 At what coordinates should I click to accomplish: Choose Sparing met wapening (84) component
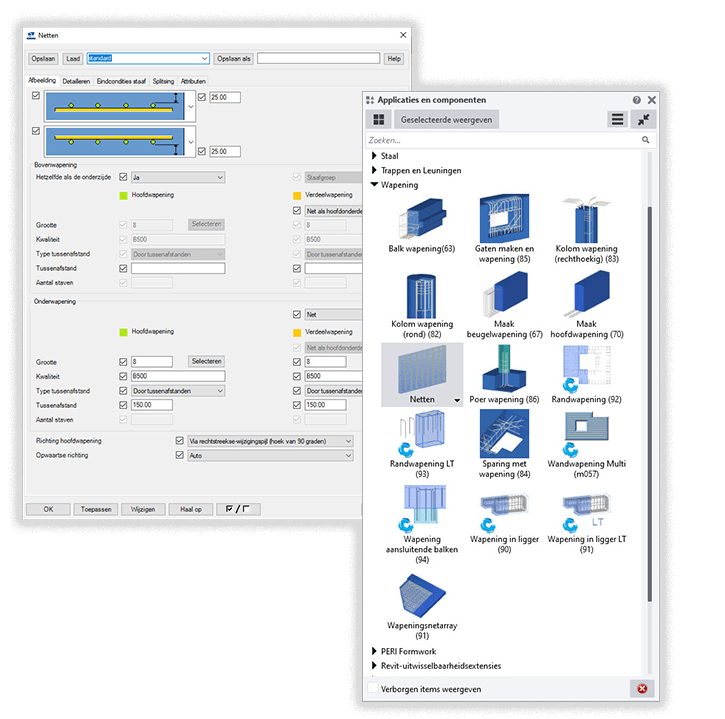pos(504,445)
